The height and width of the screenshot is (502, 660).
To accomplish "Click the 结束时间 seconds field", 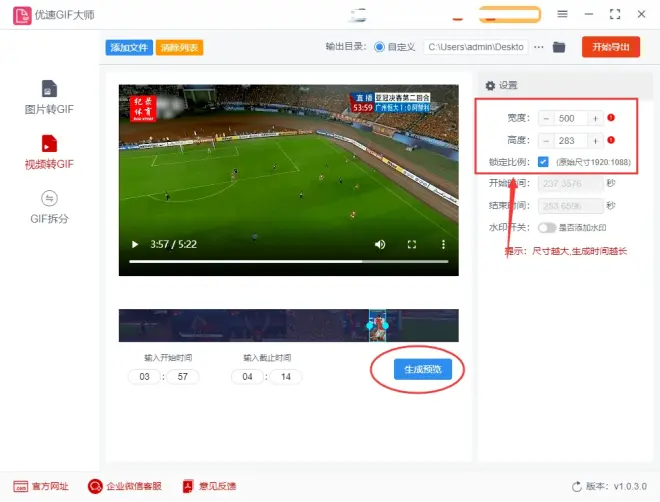I will click(x=571, y=206).
